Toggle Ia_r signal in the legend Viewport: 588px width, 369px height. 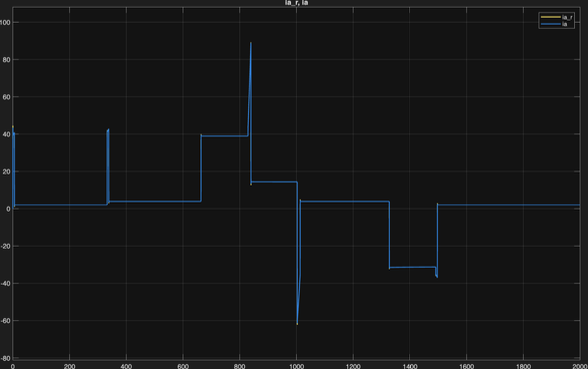[556, 17]
